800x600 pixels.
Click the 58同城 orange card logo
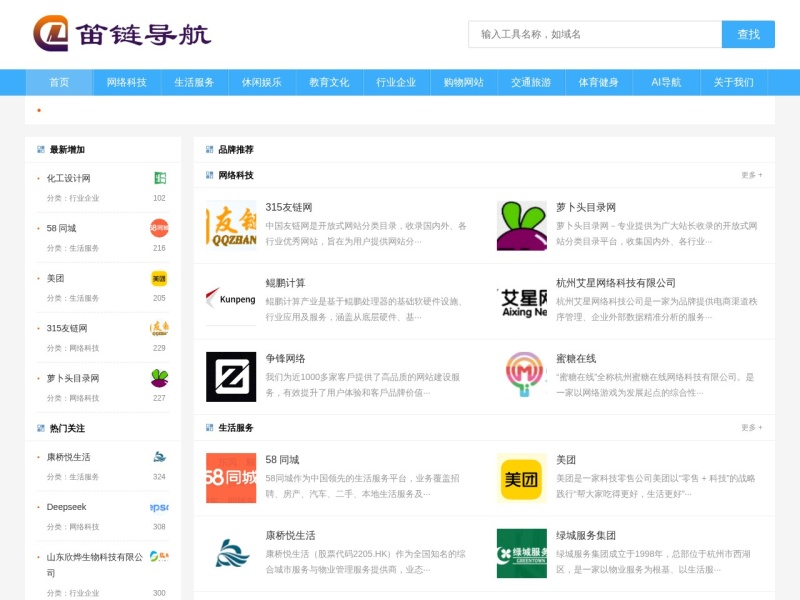(231, 478)
